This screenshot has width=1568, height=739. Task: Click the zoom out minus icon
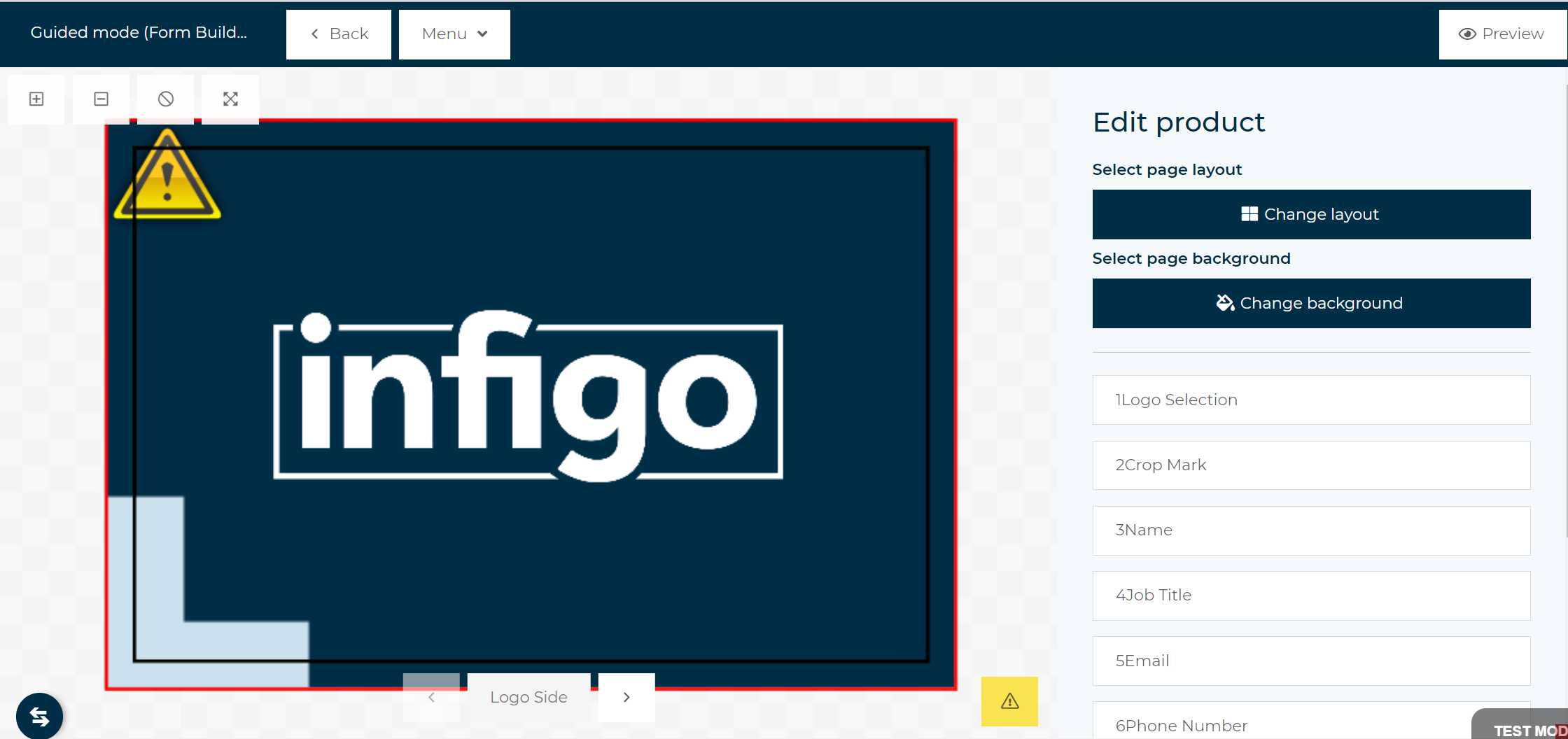point(101,99)
